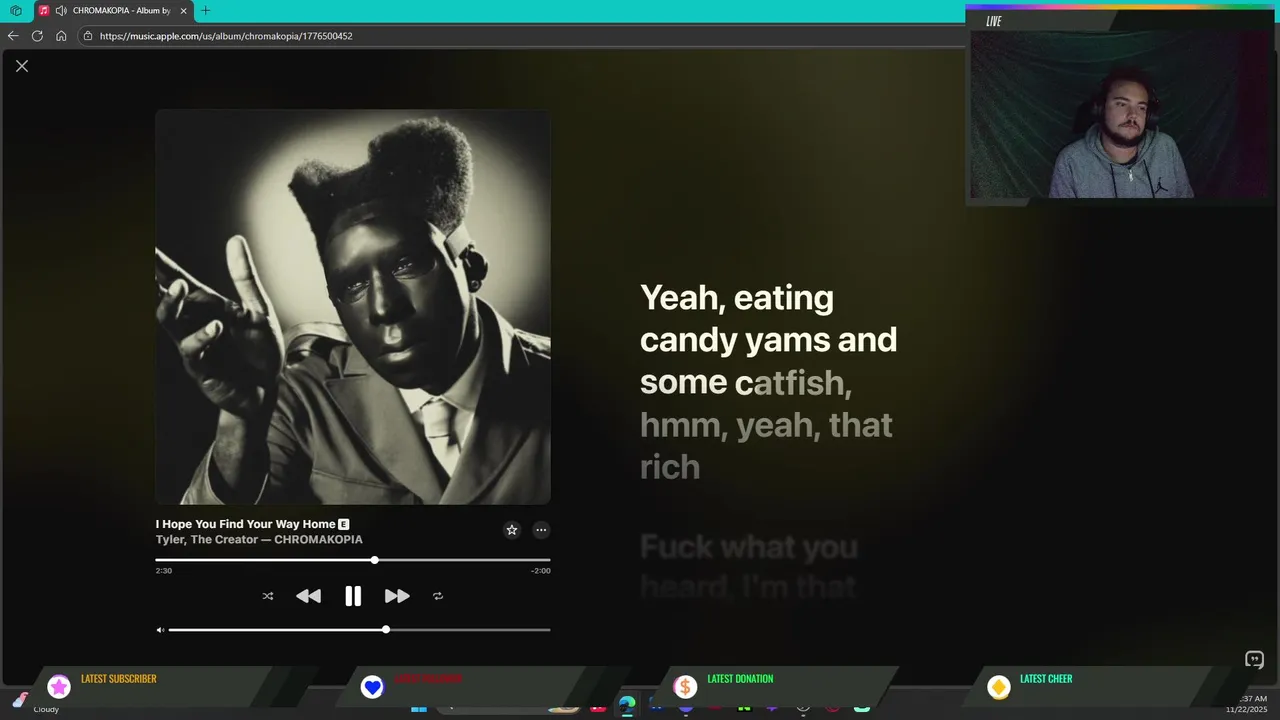Close the full-screen lyrics view
Image resolution: width=1280 pixels, height=720 pixels.
click(22, 66)
